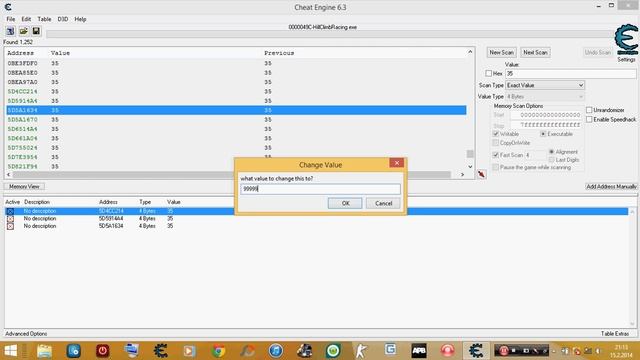
Task: Open the Table menu
Action: [44, 19]
